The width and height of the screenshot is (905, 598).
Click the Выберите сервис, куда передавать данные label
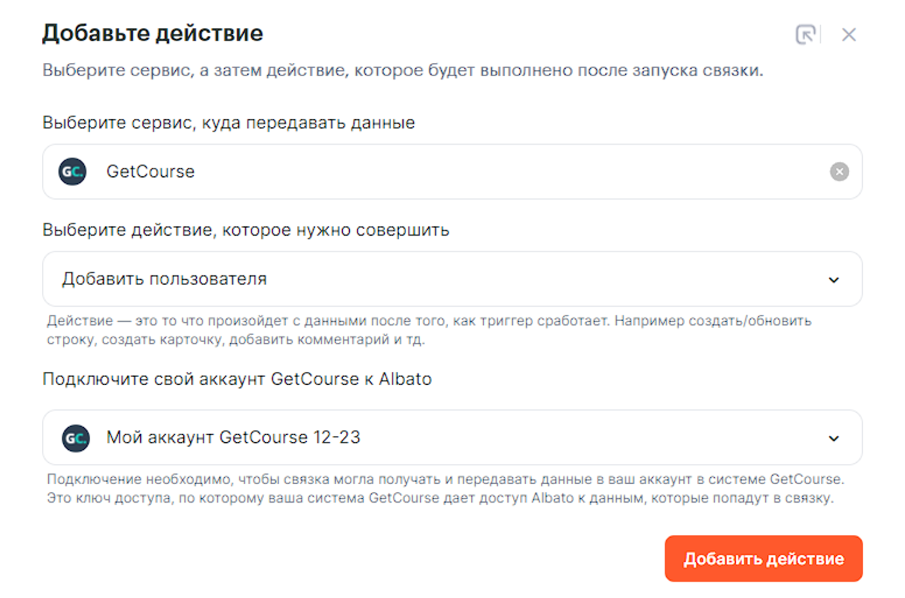click(x=228, y=122)
